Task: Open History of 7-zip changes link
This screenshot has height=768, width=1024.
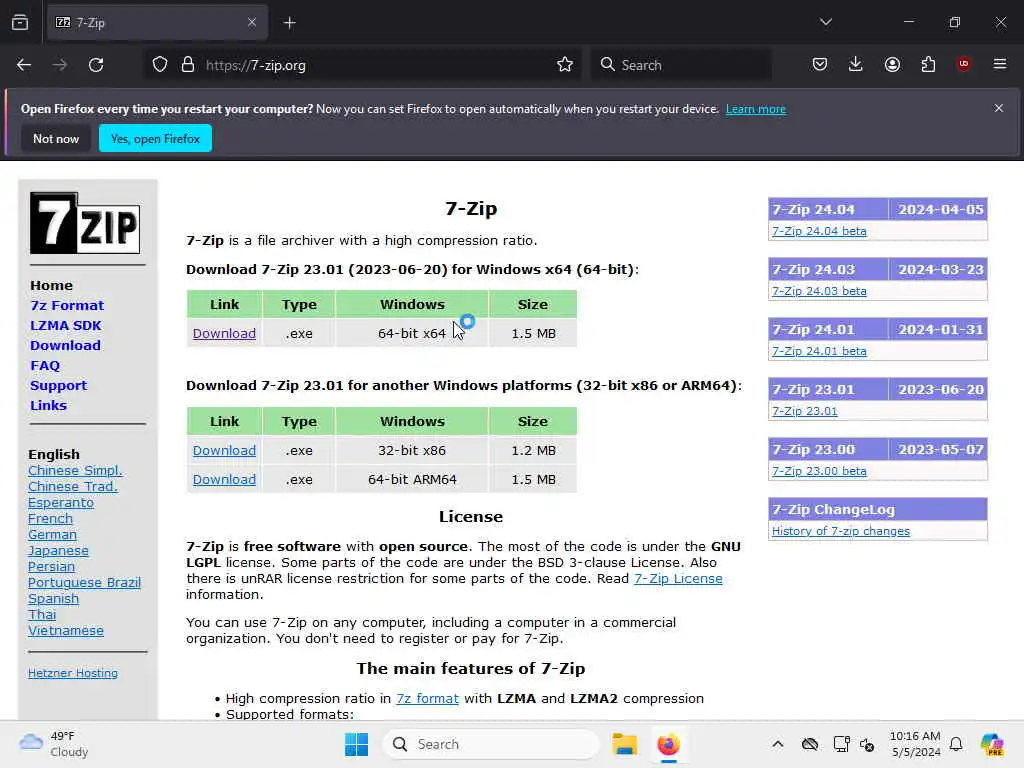Action: click(840, 532)
